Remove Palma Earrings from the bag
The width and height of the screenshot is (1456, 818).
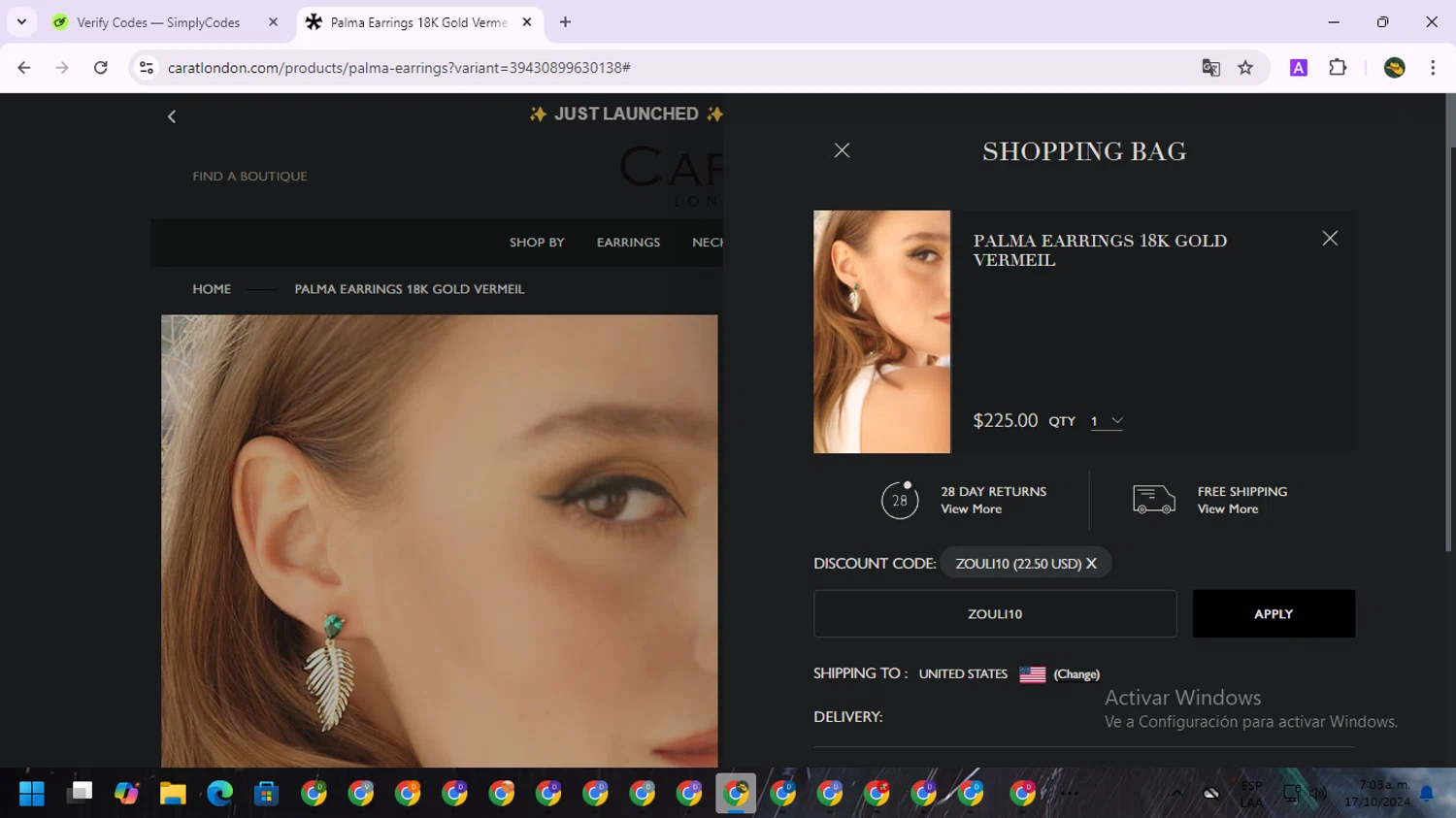[1330, 239]
